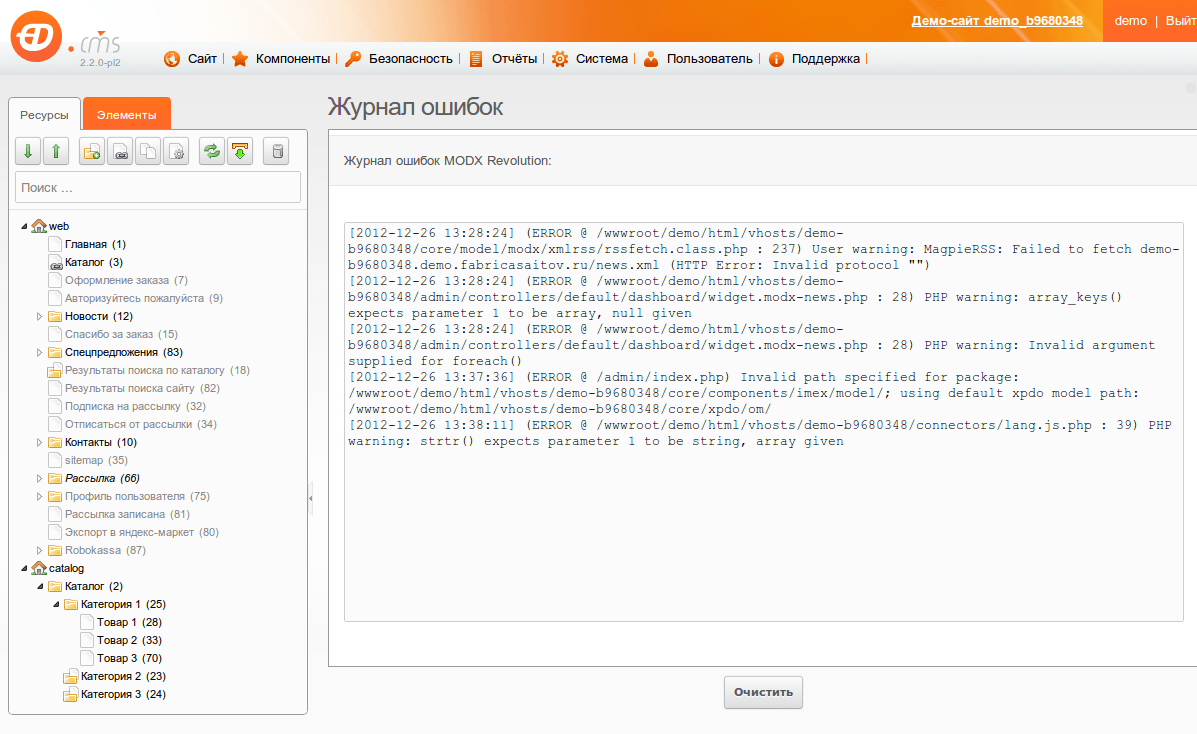Select Категория 3 (24) in the tree

(x=123, y=694)
